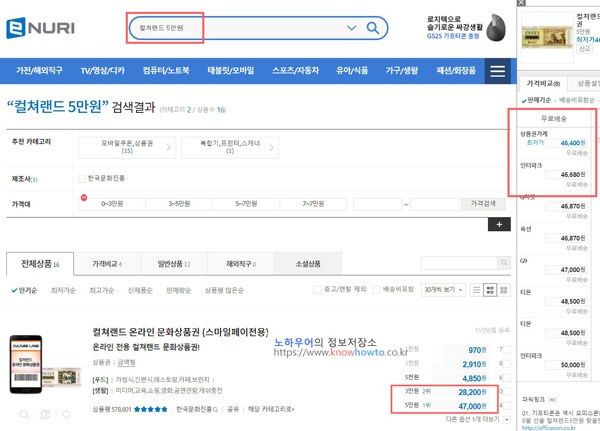Sort results by 판매량순
The width and height of the screenshot is (600, 431).
tap(179, 291)
